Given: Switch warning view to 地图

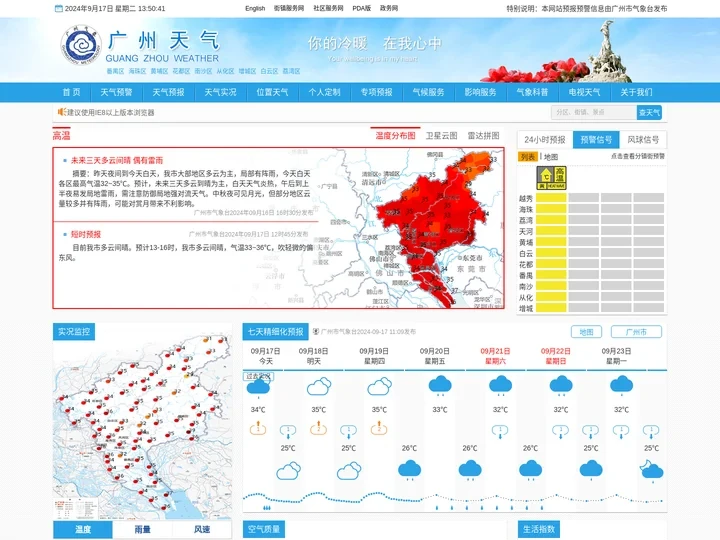Looking at the screenshot, I should [x=551, y=157].
